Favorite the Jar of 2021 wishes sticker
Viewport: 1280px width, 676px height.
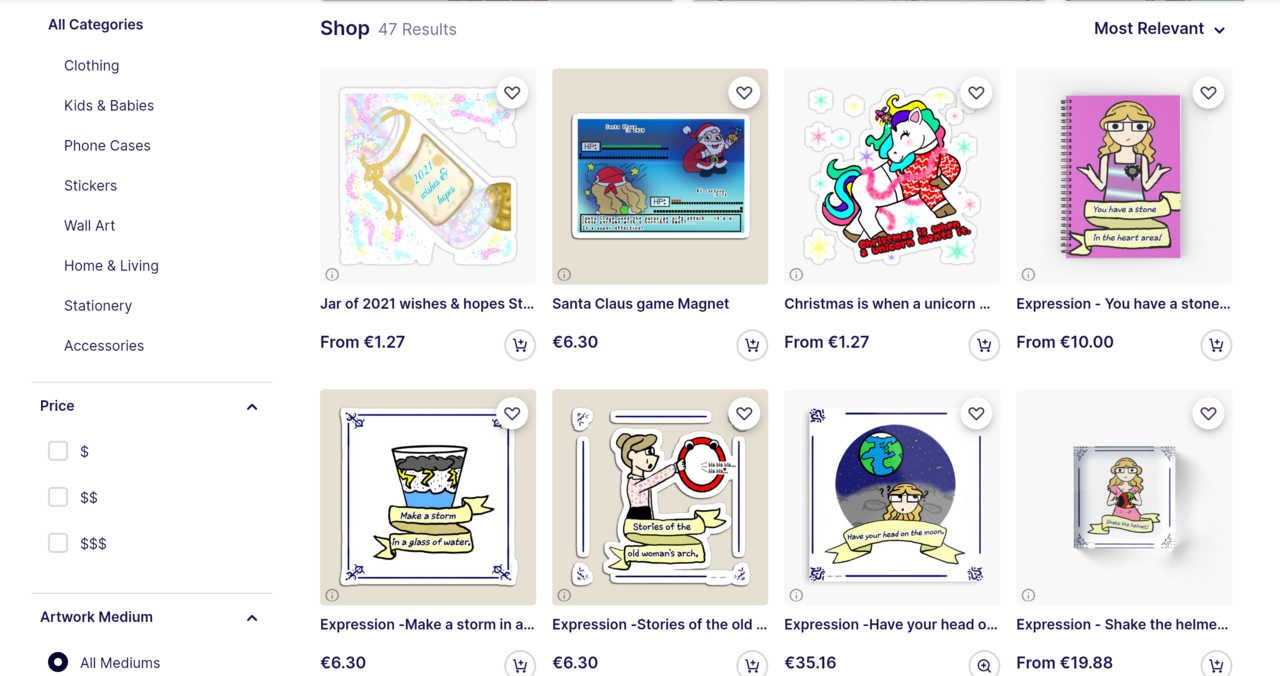tap(512, 93)
